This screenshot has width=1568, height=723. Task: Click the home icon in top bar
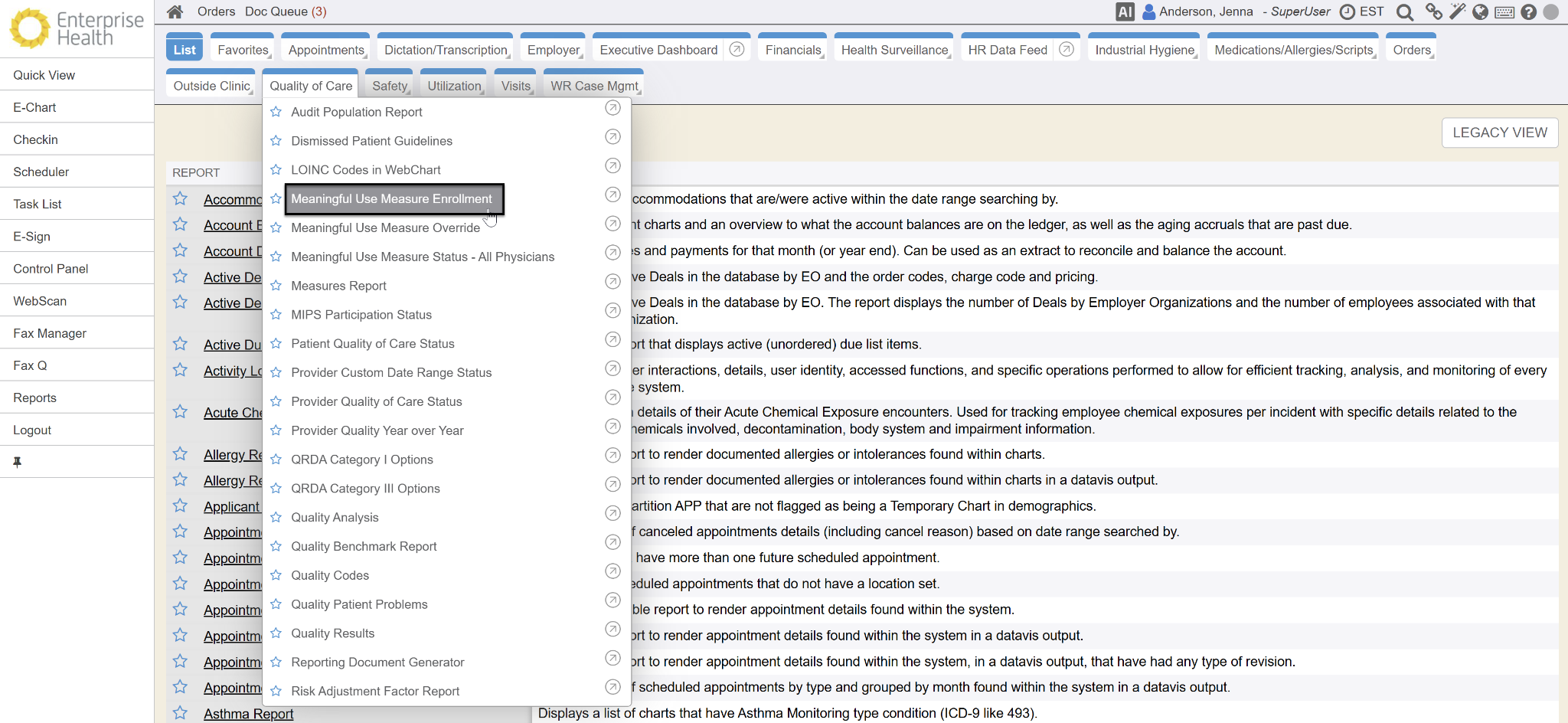175,11
